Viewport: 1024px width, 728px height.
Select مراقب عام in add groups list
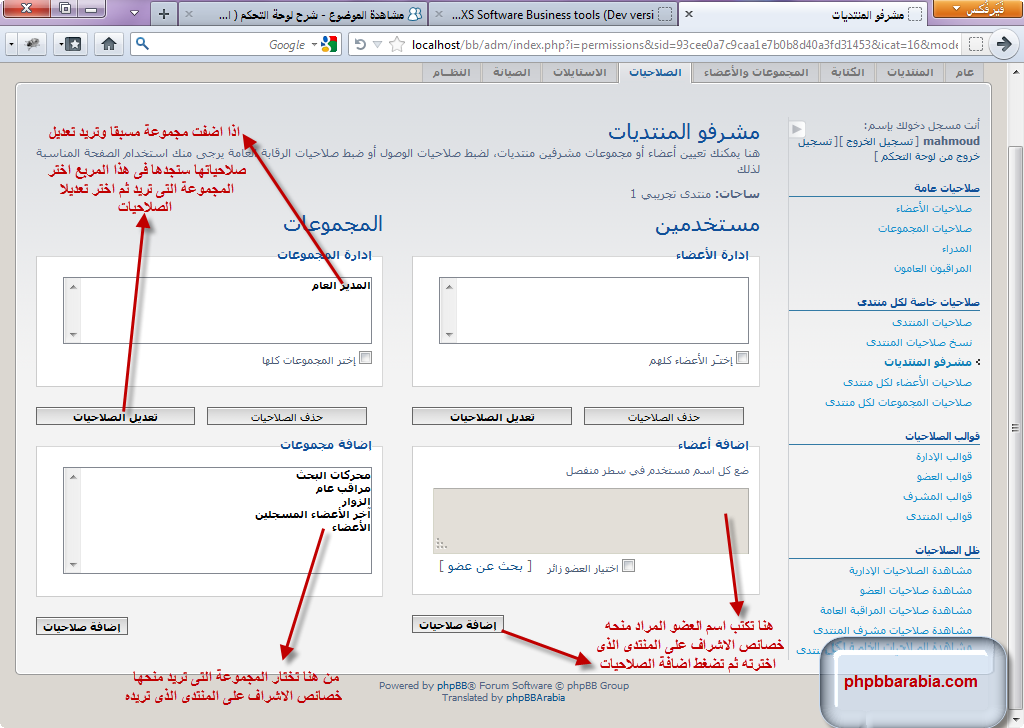(x=343, y=488)
